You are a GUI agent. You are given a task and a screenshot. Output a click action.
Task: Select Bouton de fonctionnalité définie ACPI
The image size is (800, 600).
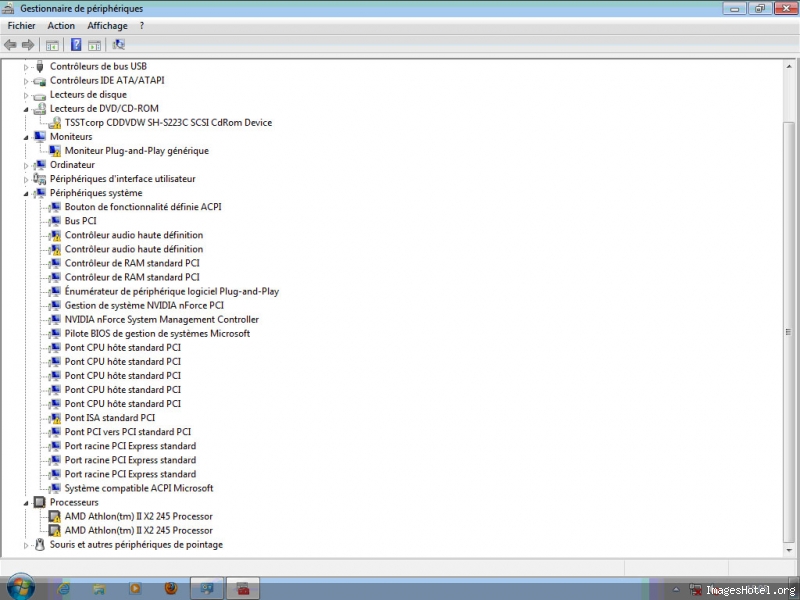[143, 207]
